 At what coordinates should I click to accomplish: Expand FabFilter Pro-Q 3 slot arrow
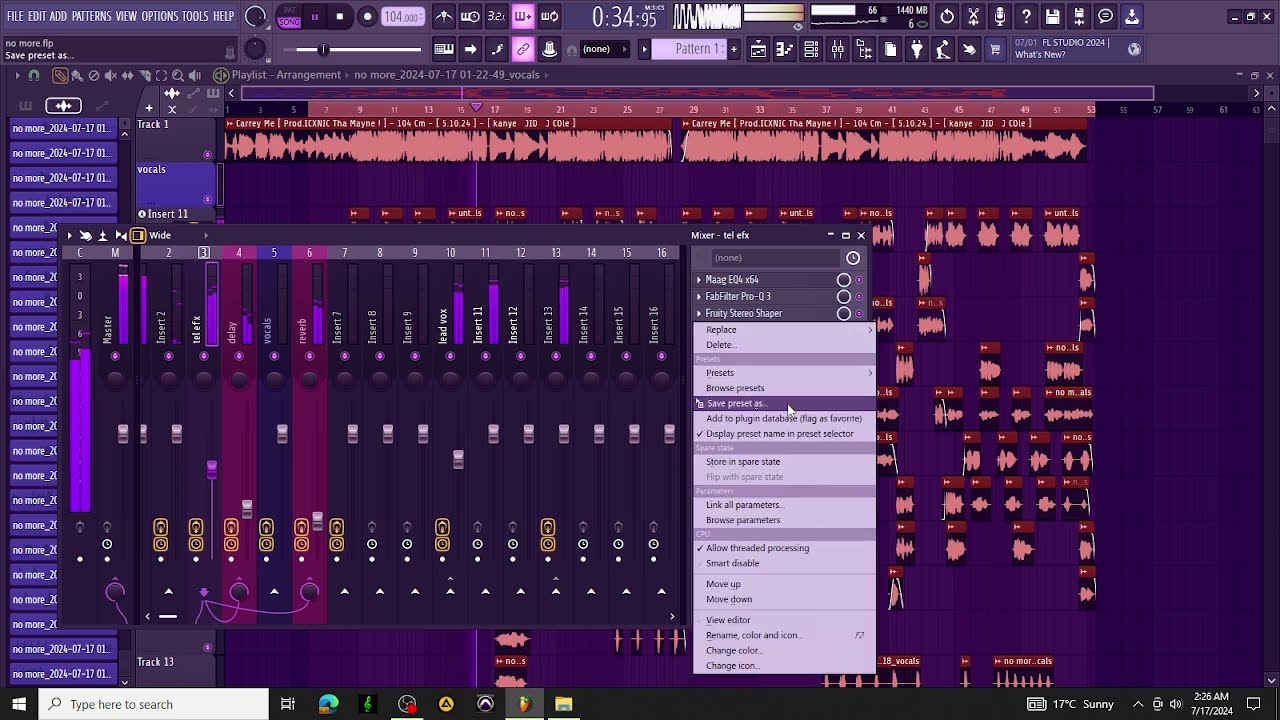[699, 297]
